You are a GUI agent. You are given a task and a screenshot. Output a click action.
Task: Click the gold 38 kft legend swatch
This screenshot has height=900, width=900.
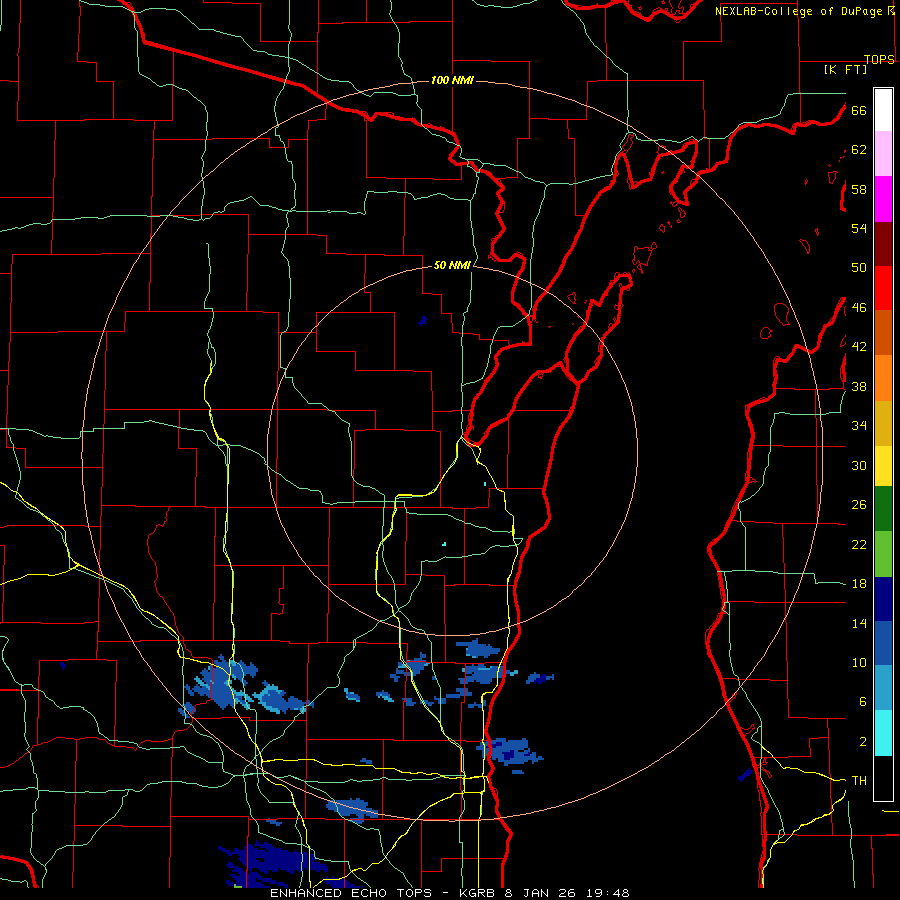tap(883, 423)
